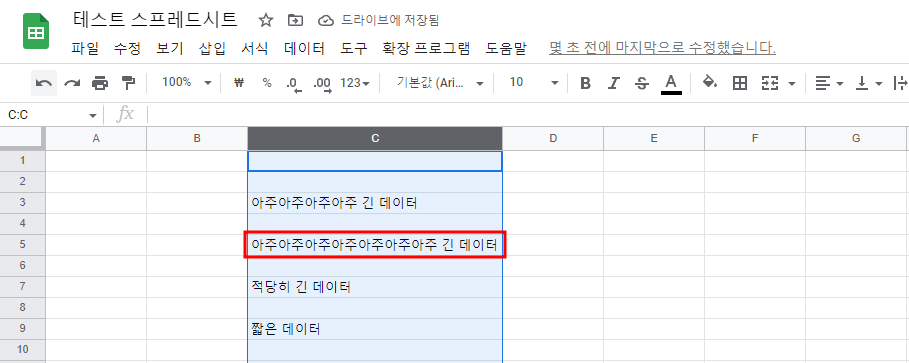Click the 테스트 스프레드시트 title

155,20
